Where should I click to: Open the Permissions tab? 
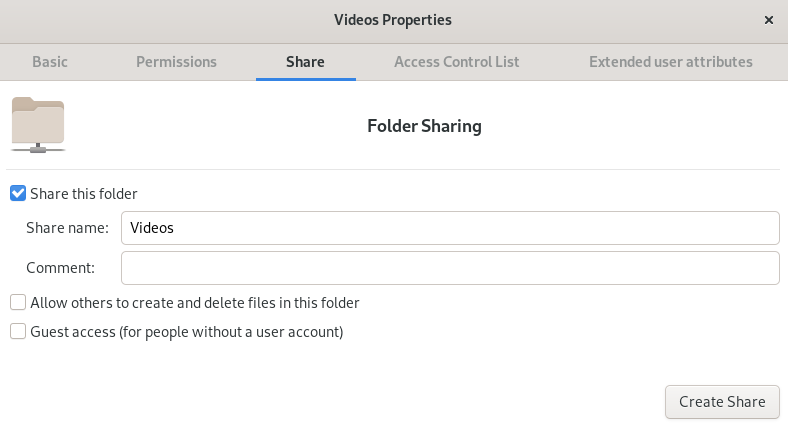pyautogui.click(x=176, y=62)
